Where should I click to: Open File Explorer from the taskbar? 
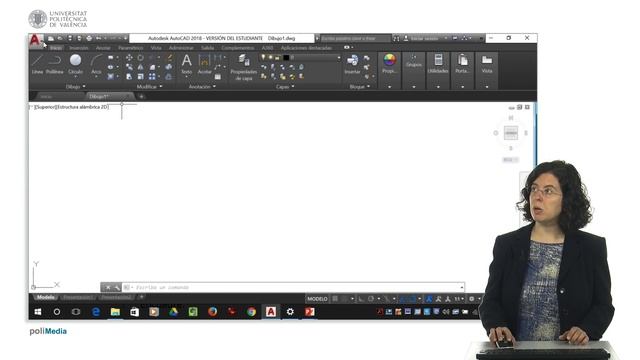[x=115, y=312]
